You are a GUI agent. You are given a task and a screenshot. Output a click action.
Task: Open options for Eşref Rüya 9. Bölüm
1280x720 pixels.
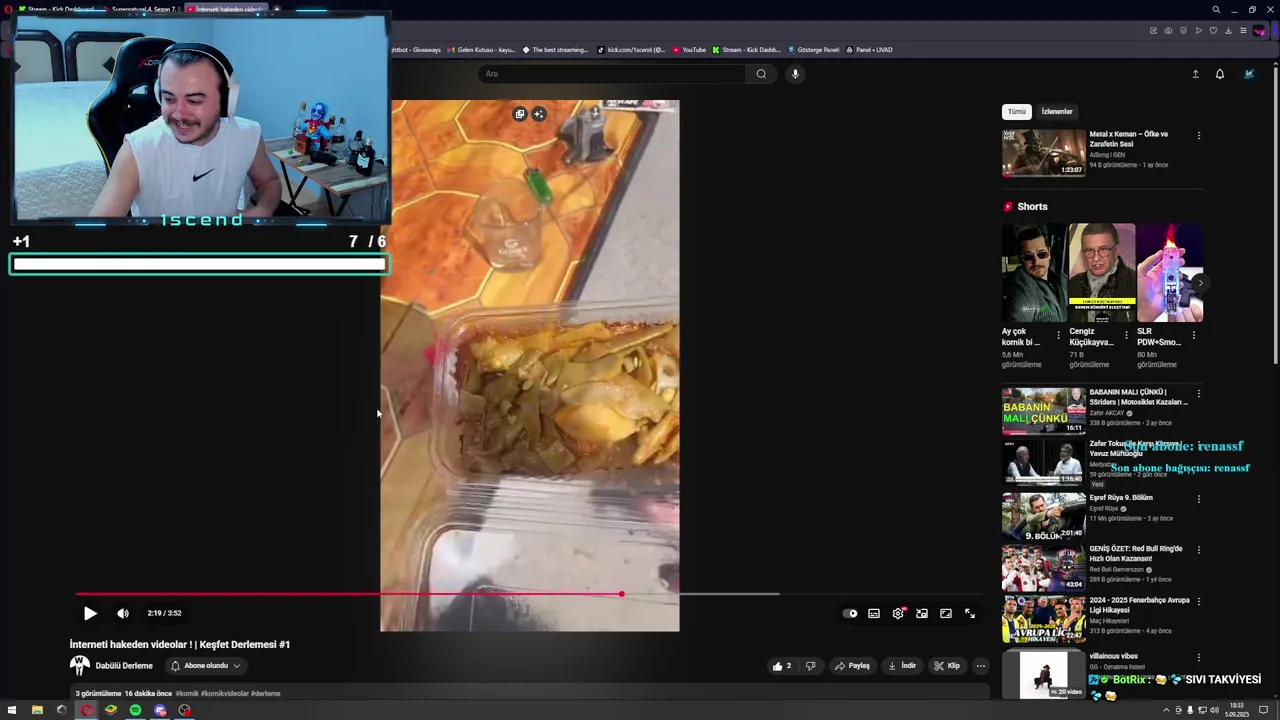pyautogui.click(x=1199, y=499)
